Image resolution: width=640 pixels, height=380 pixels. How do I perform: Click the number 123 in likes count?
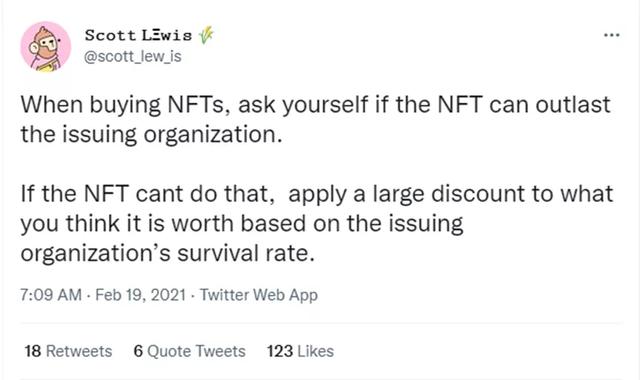point(280,351)
